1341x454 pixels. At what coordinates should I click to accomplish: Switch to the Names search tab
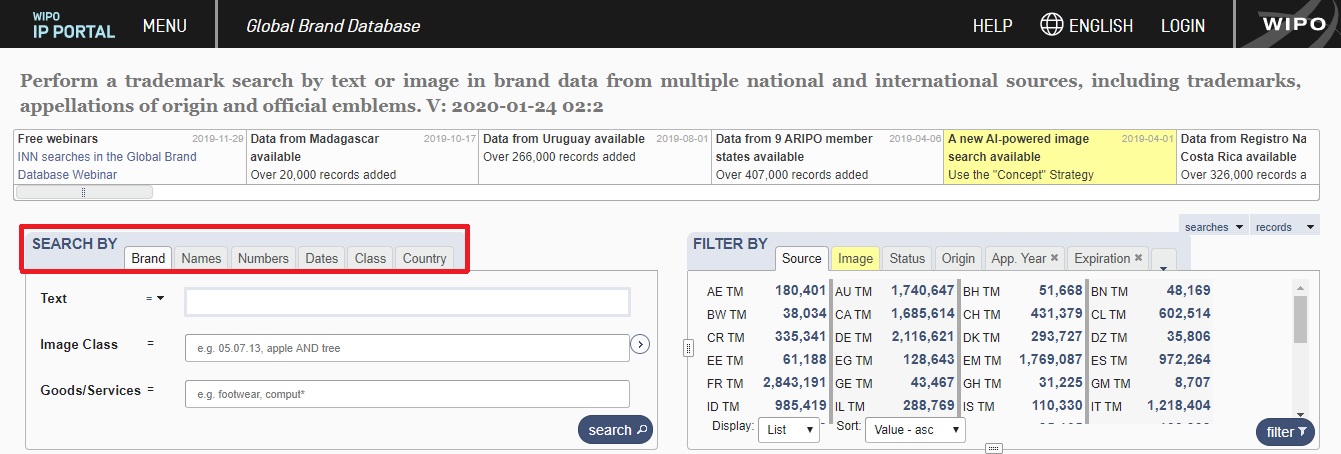(201, 258)
